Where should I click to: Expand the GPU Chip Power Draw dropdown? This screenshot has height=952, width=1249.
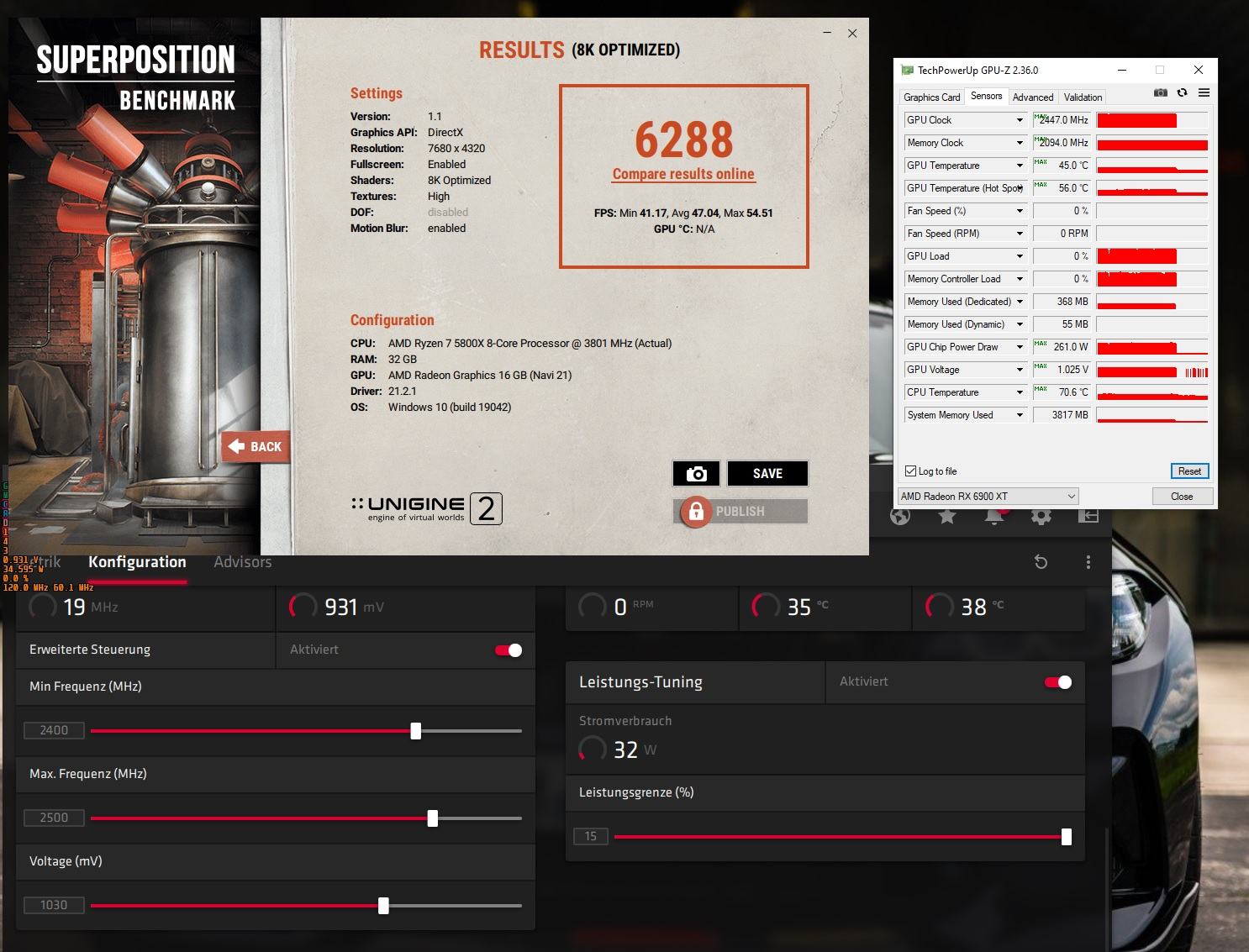(x=1020, y=347)
